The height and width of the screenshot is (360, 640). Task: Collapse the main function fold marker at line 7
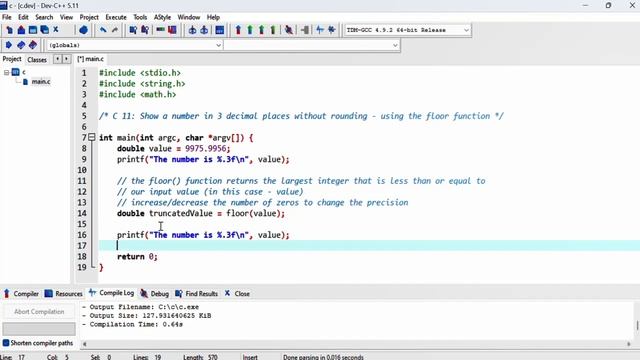92,137
